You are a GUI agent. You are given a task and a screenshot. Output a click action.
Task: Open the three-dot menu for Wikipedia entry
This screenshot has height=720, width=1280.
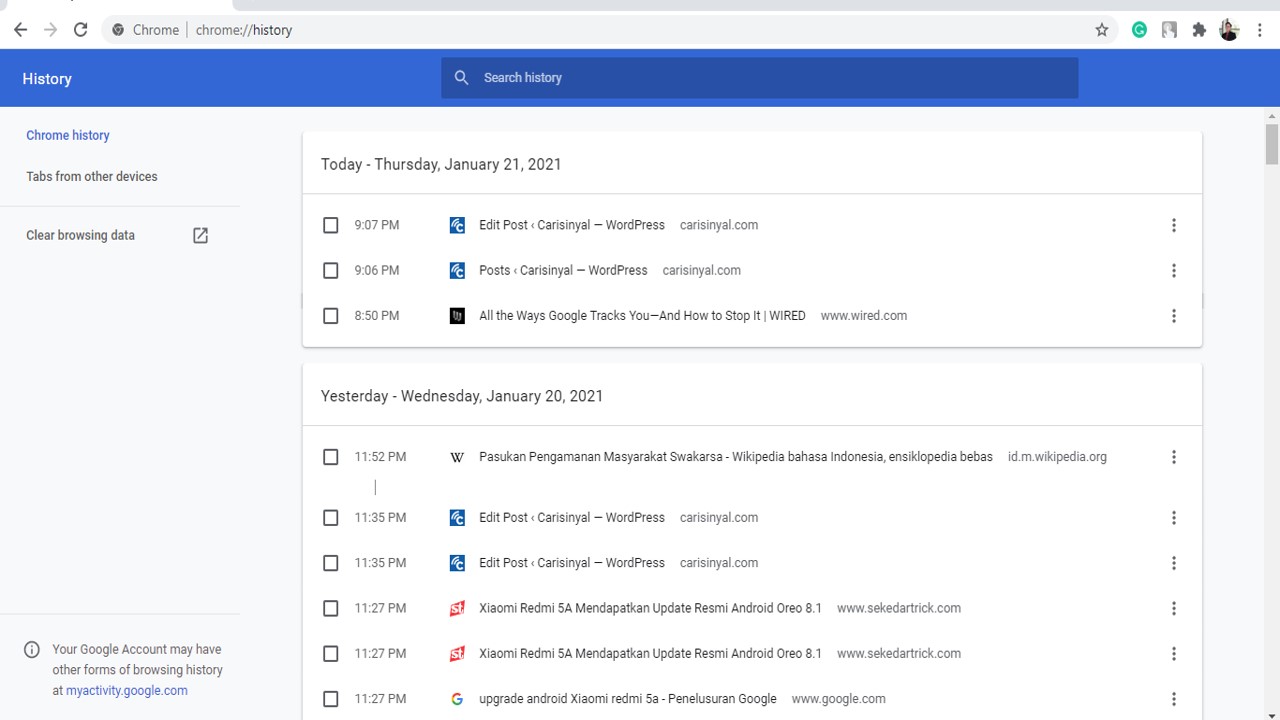[1174, 457]
